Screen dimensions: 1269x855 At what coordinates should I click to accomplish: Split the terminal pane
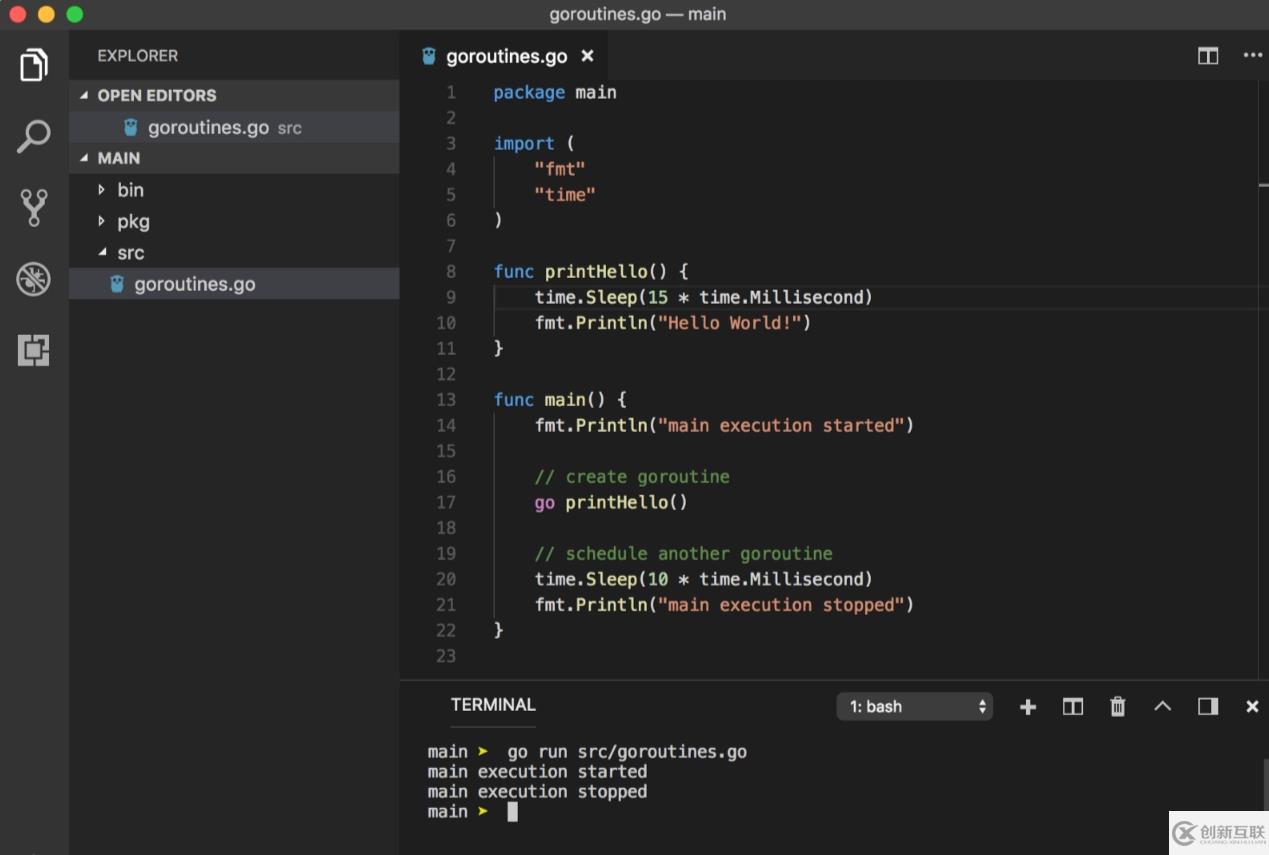[1073, 707]
